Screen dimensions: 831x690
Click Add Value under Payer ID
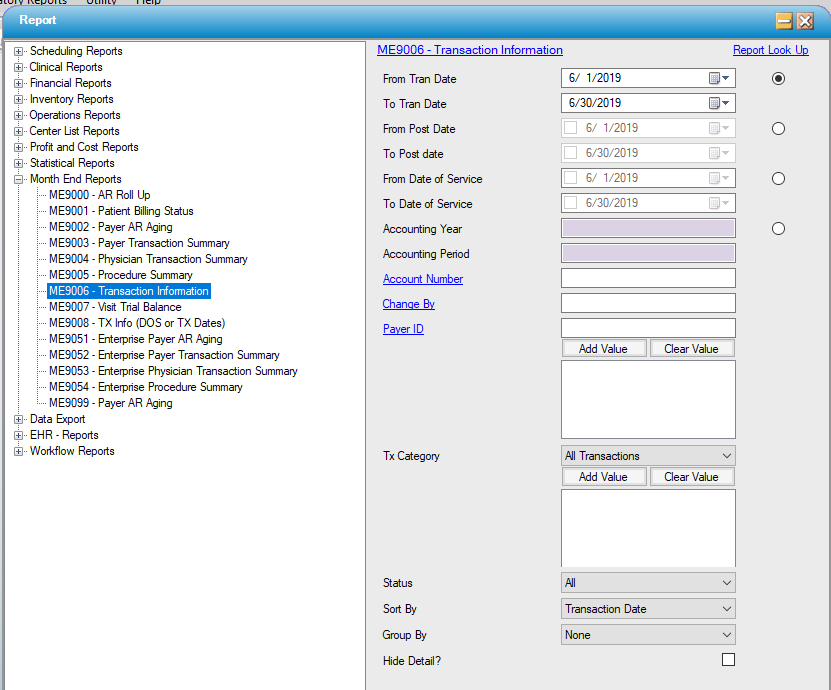[603, 349]
